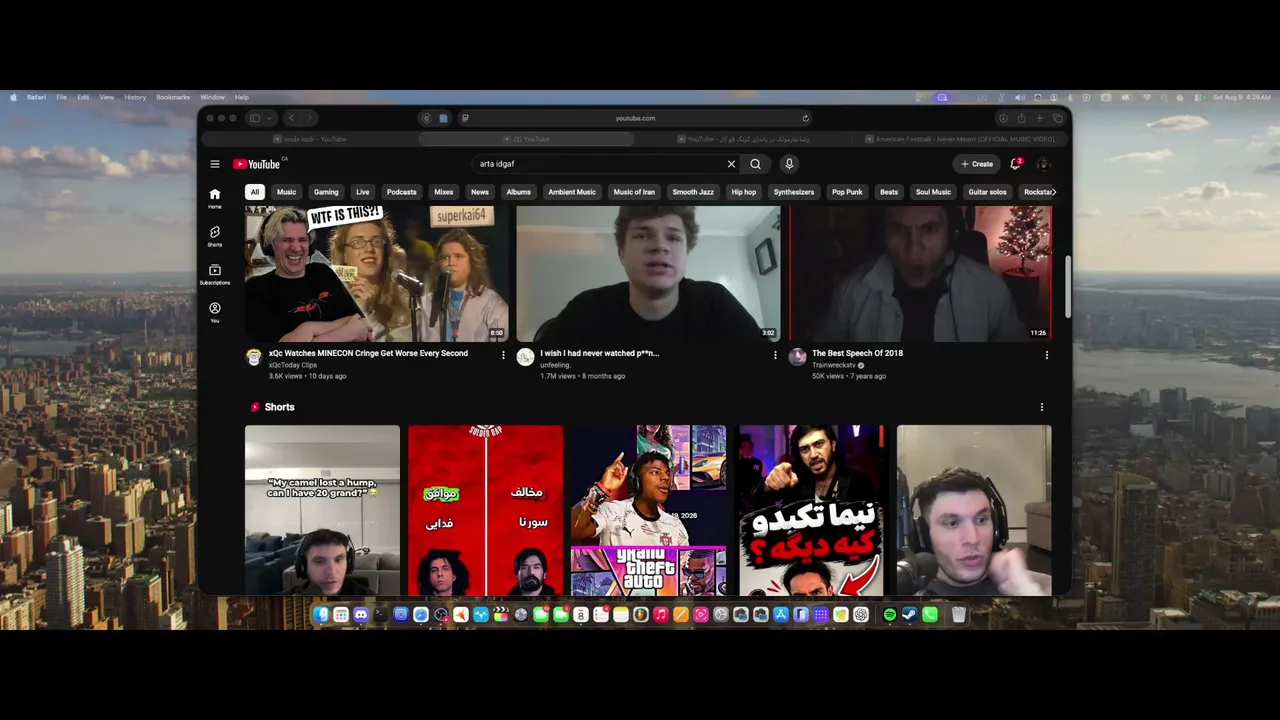Select the Pop Punk chip

(847, 192)
